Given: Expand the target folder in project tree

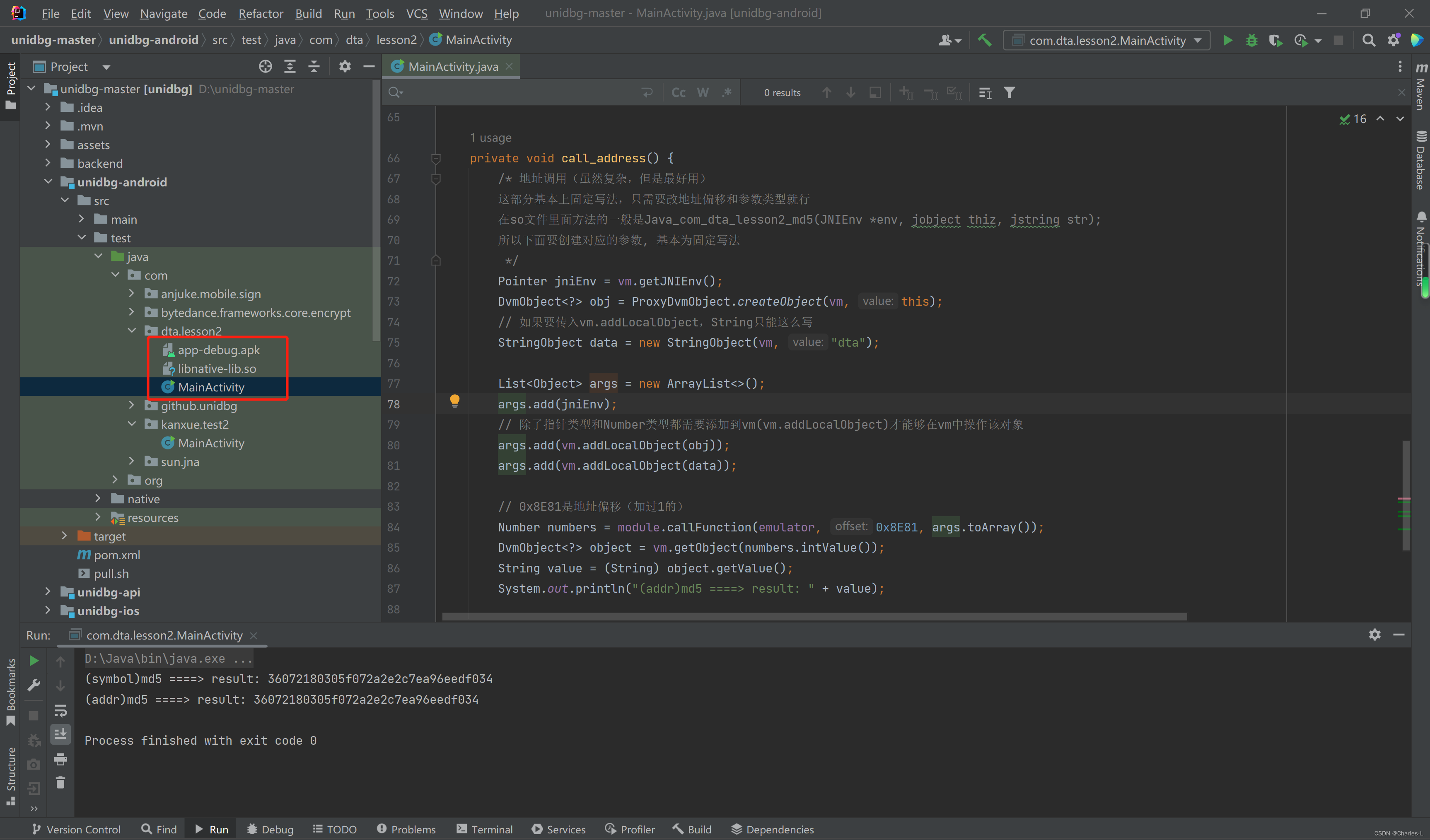Looking at the screenshot, I should 64,536.
